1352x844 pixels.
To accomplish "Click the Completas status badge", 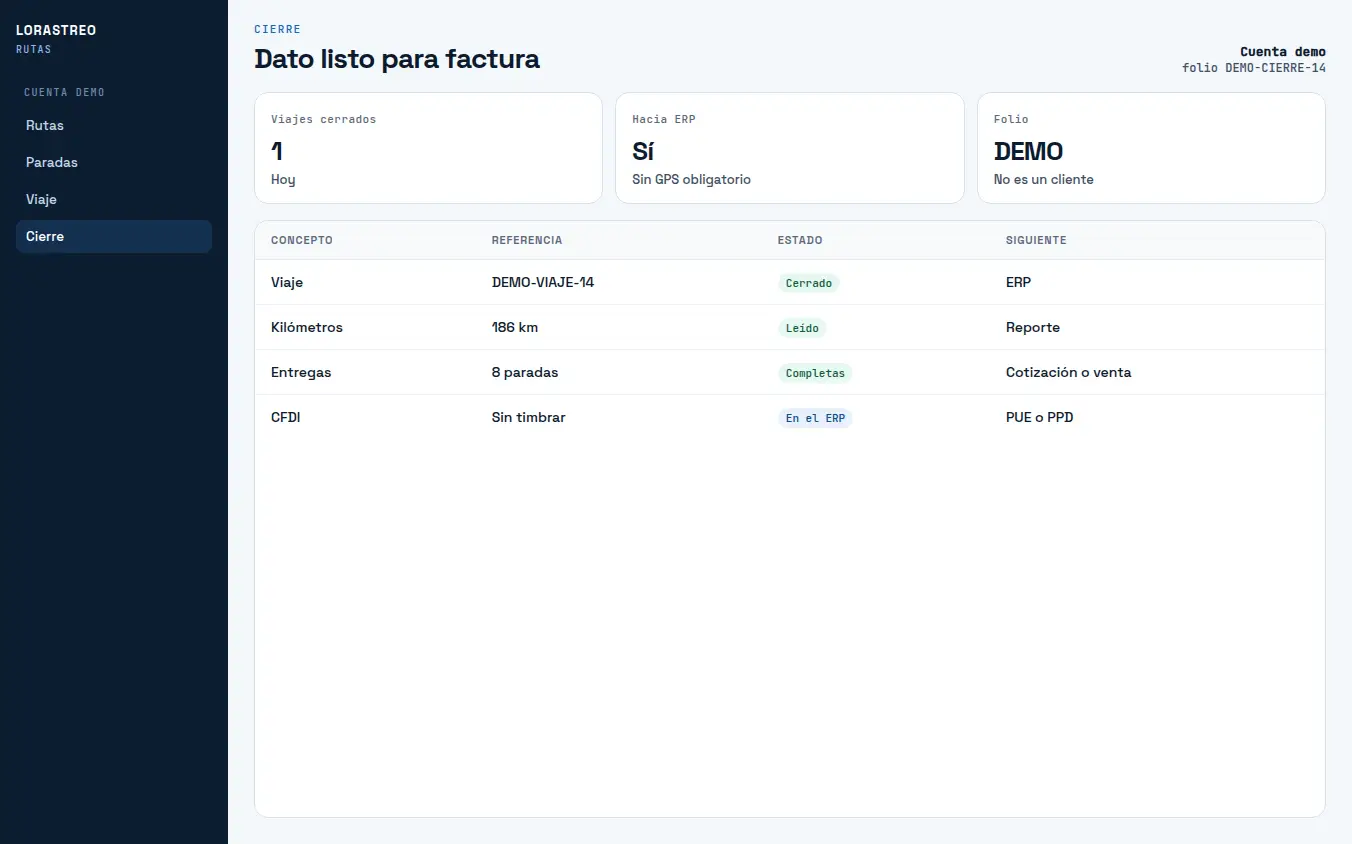I will tap(815, 373).
